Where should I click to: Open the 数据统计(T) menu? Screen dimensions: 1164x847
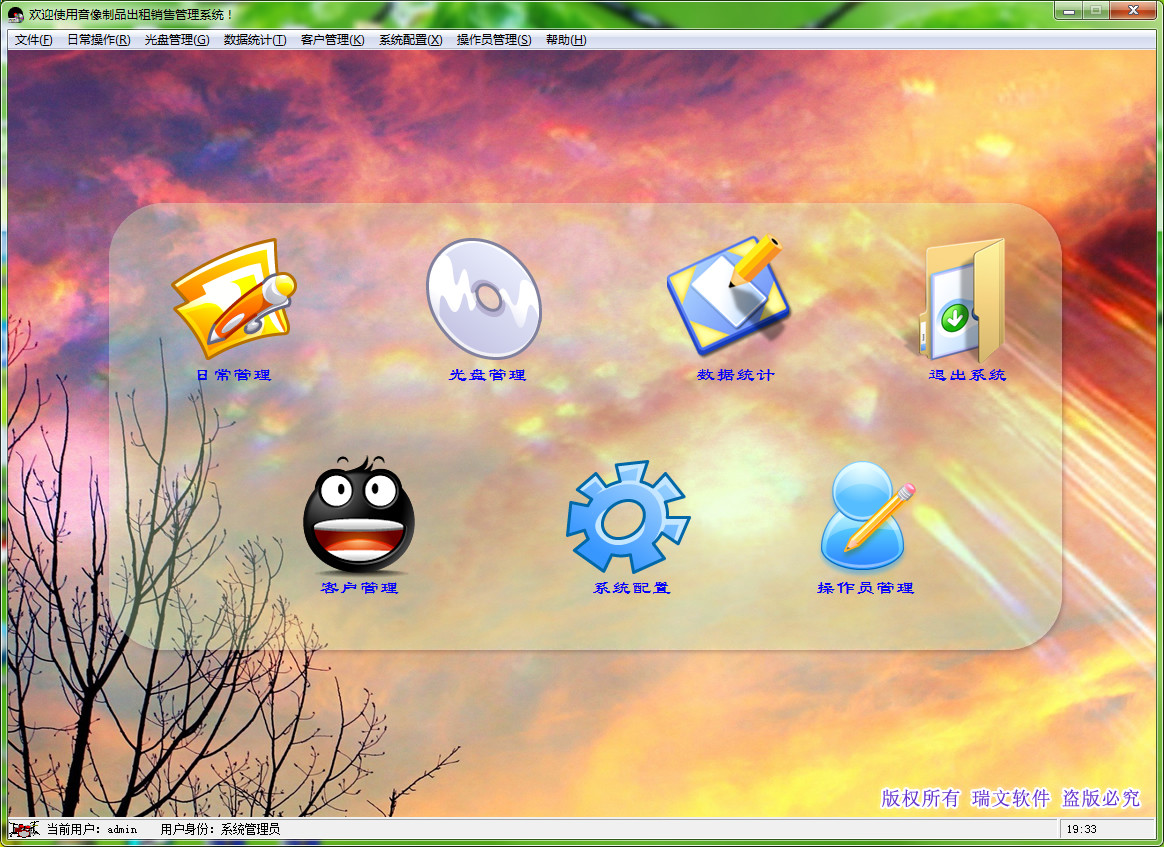[255, 40]
